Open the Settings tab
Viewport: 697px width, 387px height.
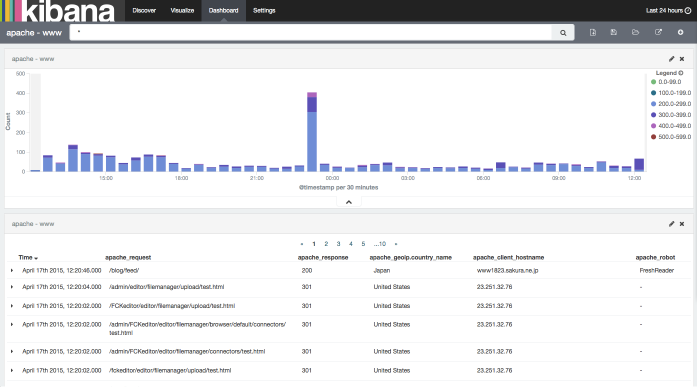tap(264, 10)
